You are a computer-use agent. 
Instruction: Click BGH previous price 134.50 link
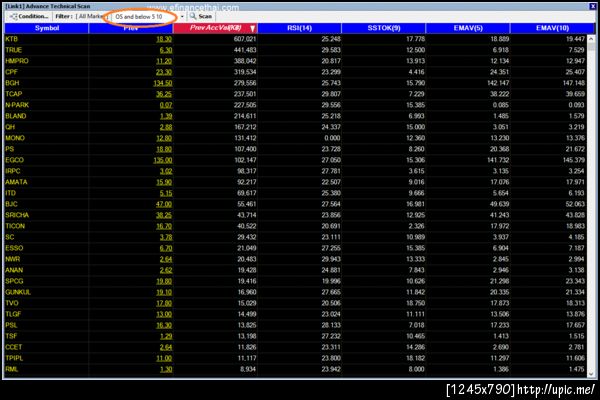(162, 83)
